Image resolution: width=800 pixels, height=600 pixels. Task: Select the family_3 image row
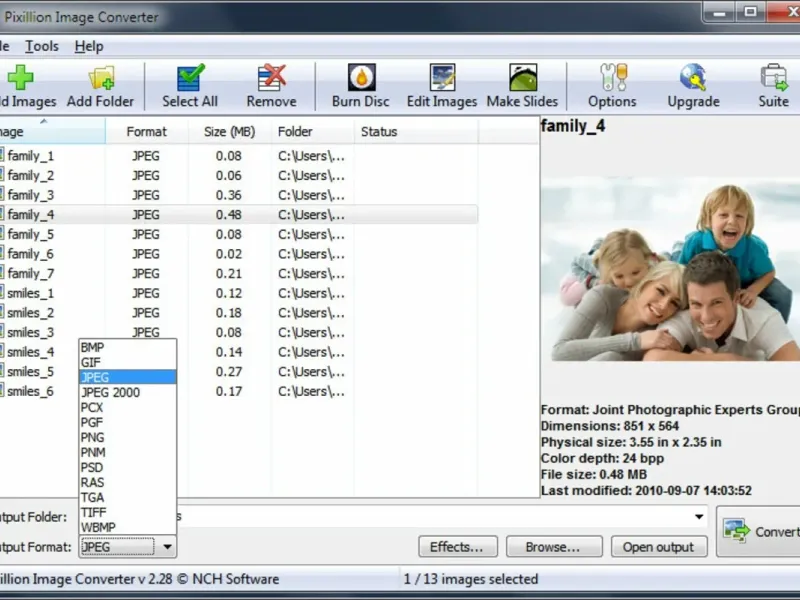click(x=239, y=195)
